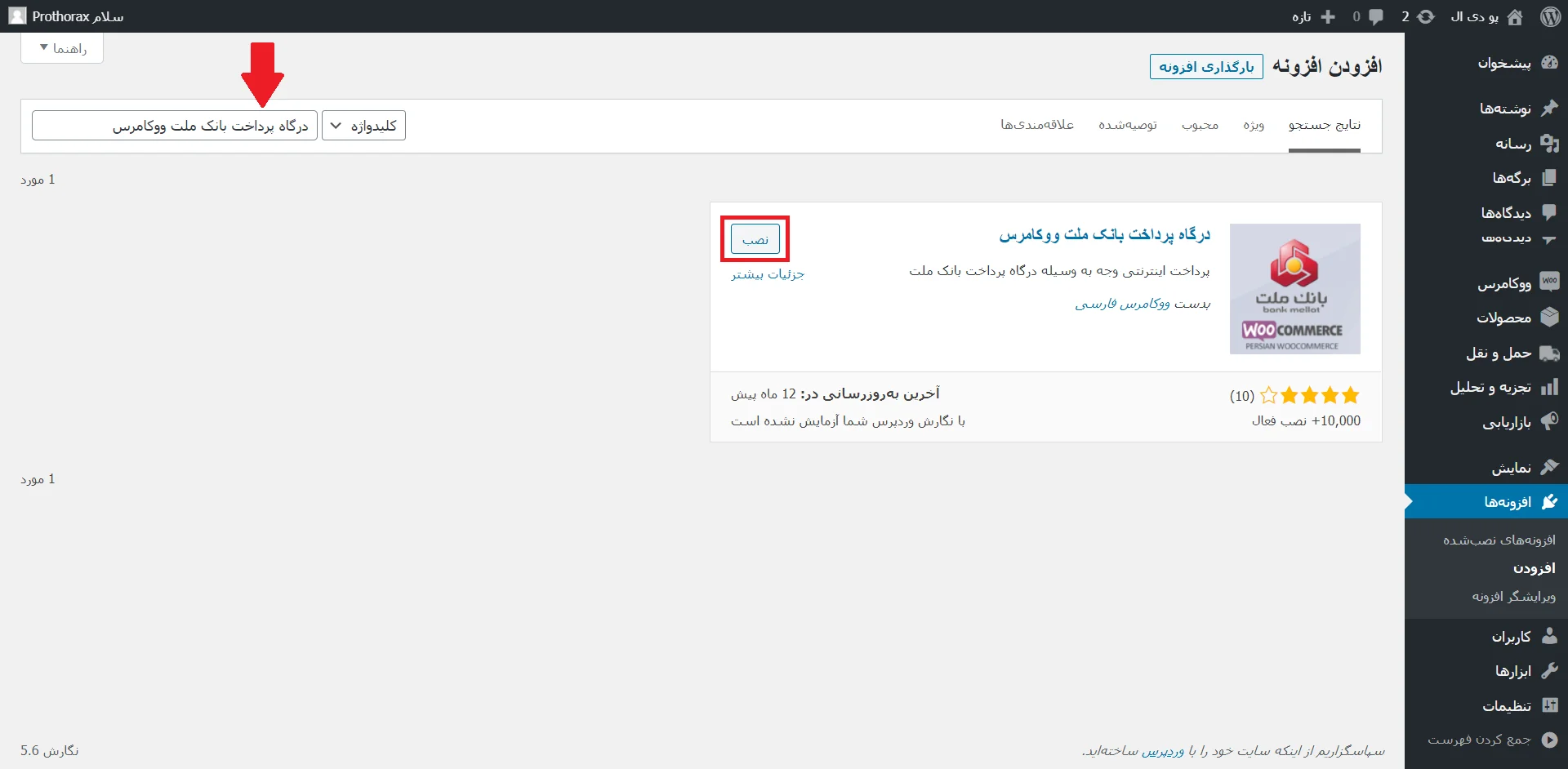Click the دیدگاه‌ها (Comments) sidebar icon
This screenshot has width=1568, height=769.
point(1549,212)
